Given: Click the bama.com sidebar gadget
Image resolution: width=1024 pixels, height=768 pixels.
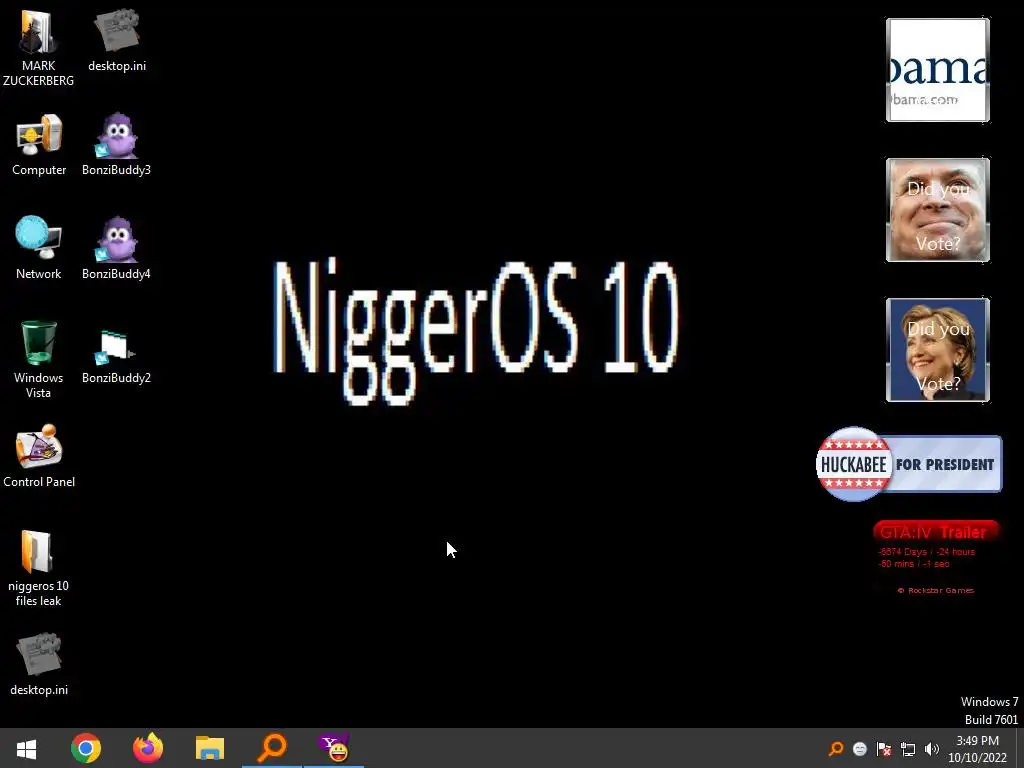Looking at the screenshot, I should point(938,70).
